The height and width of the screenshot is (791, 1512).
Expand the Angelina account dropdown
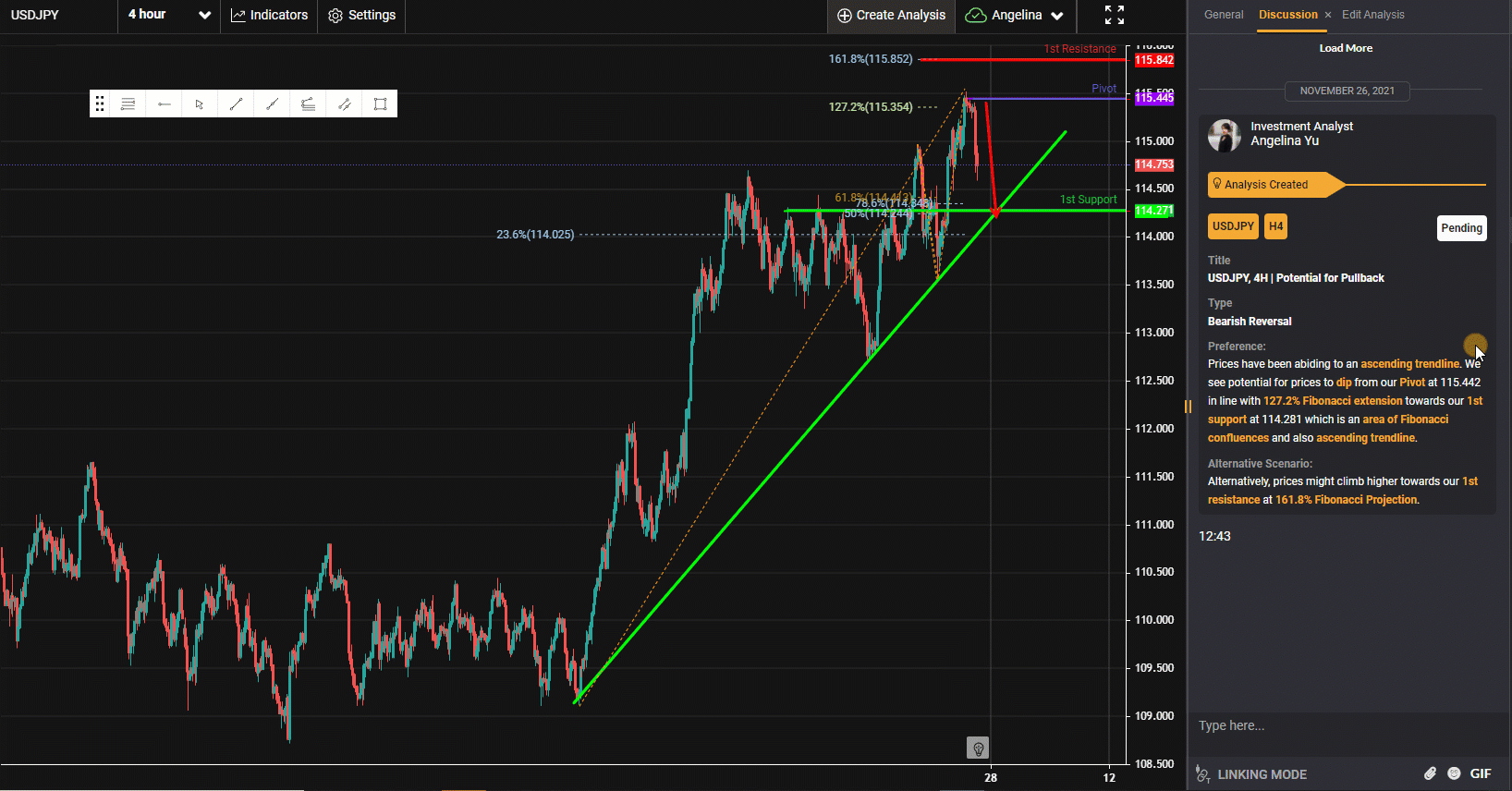click(x=1015, y=15)
